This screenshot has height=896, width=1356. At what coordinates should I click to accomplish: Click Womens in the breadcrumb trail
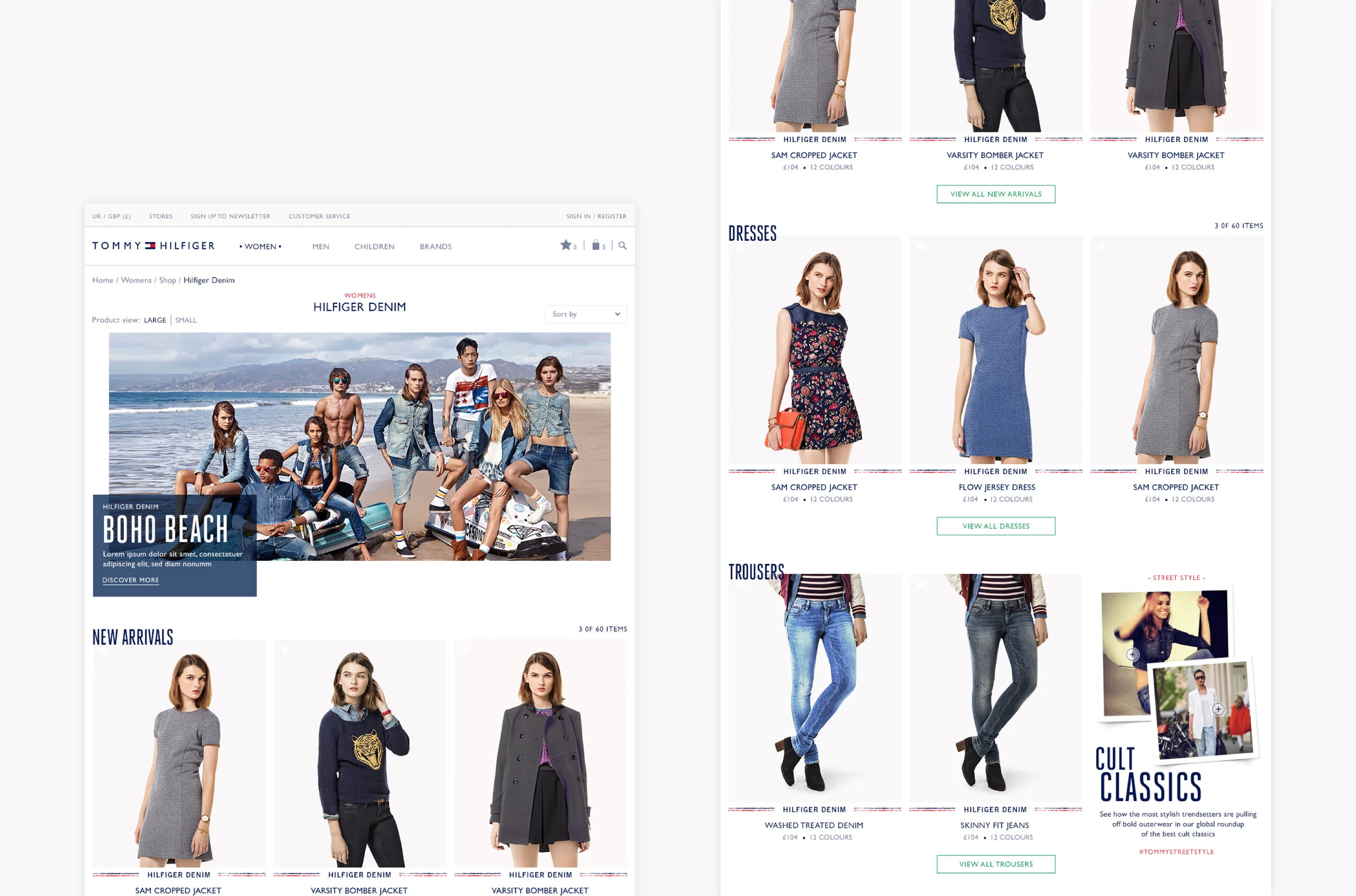136,280
